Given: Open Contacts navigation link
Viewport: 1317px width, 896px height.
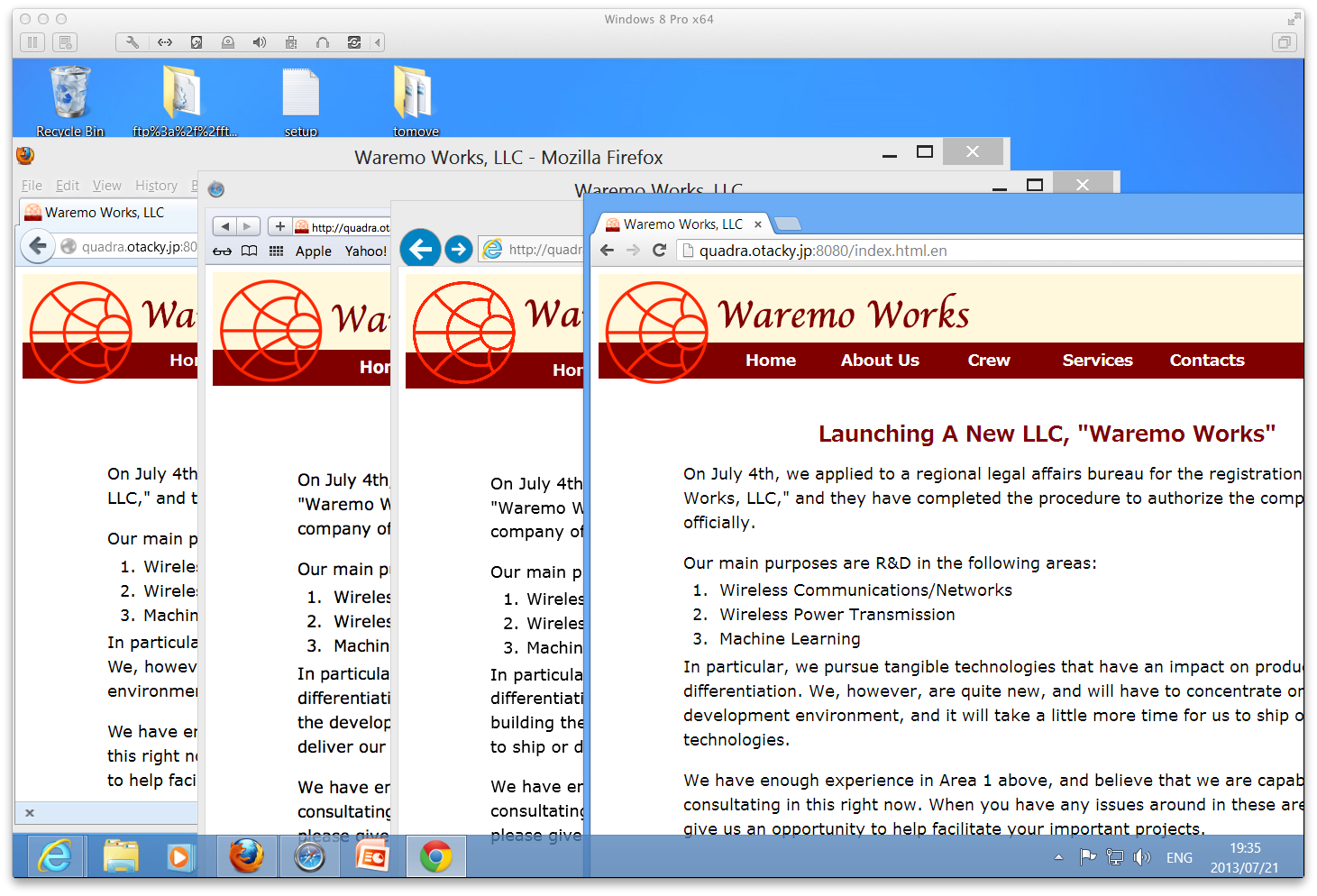Looking at the screenshot, I should point(1207,361).
